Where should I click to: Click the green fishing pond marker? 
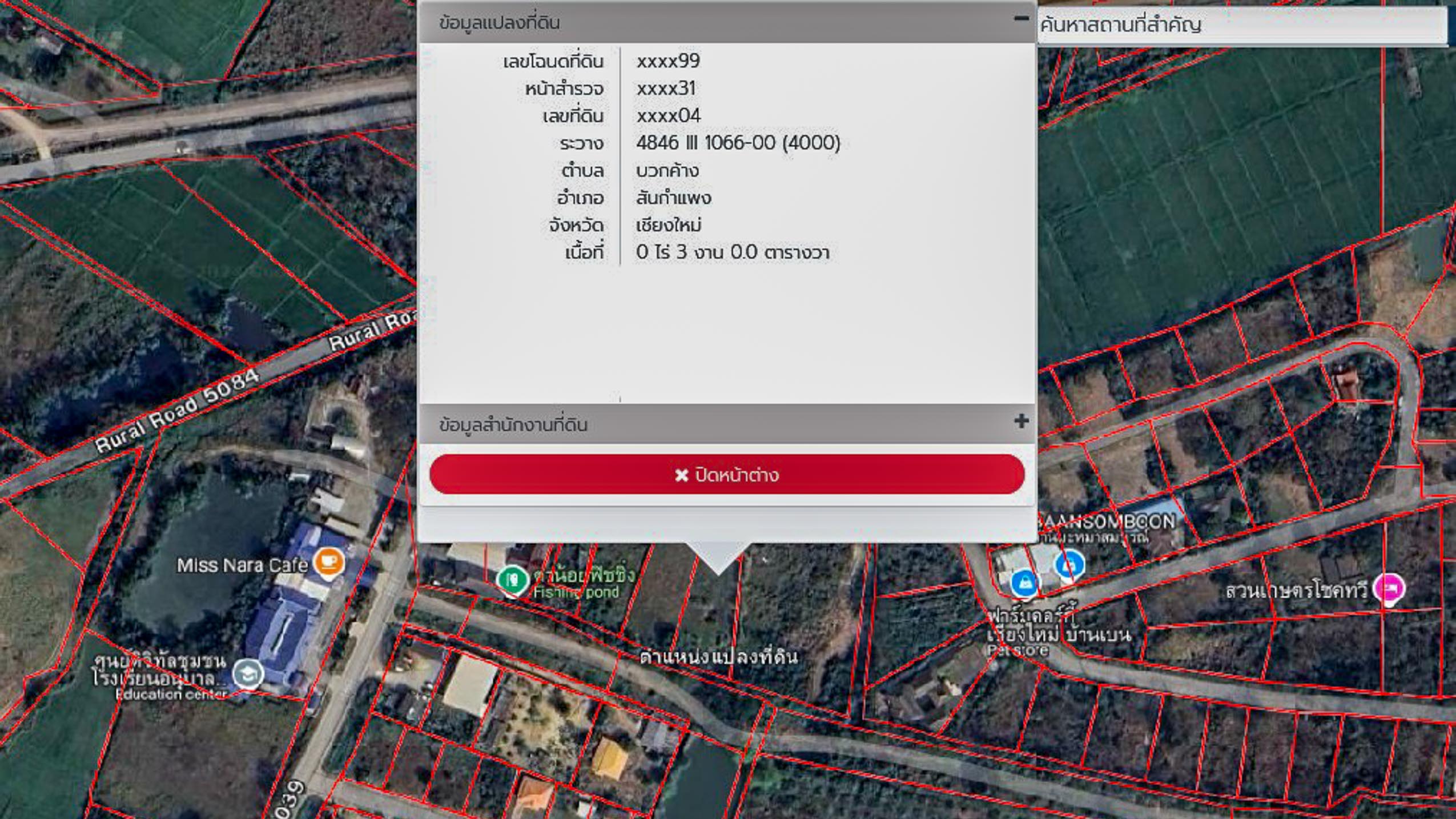[x=512, y=579]
